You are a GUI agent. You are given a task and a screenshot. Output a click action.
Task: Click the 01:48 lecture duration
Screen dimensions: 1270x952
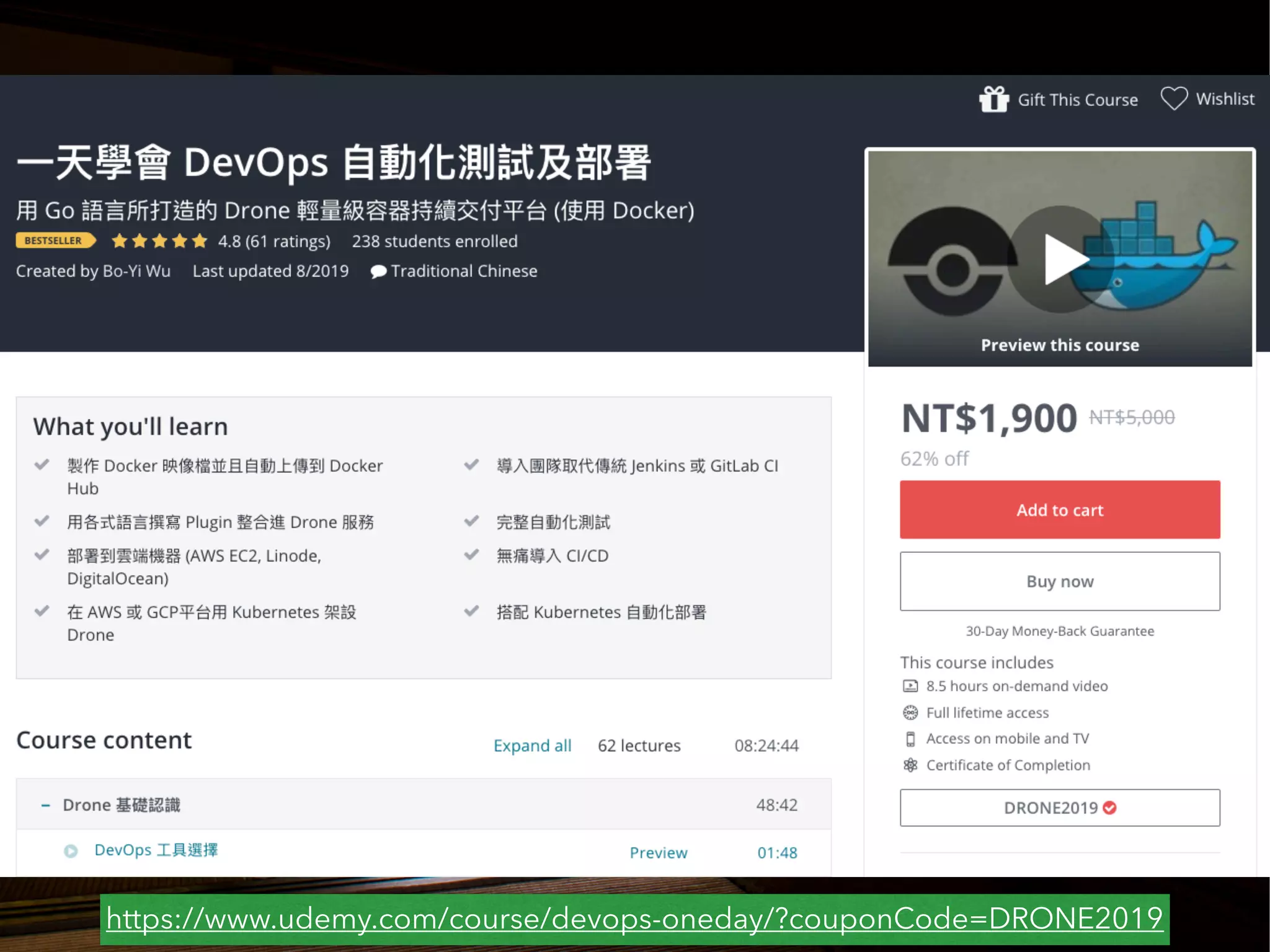[777, 853]
